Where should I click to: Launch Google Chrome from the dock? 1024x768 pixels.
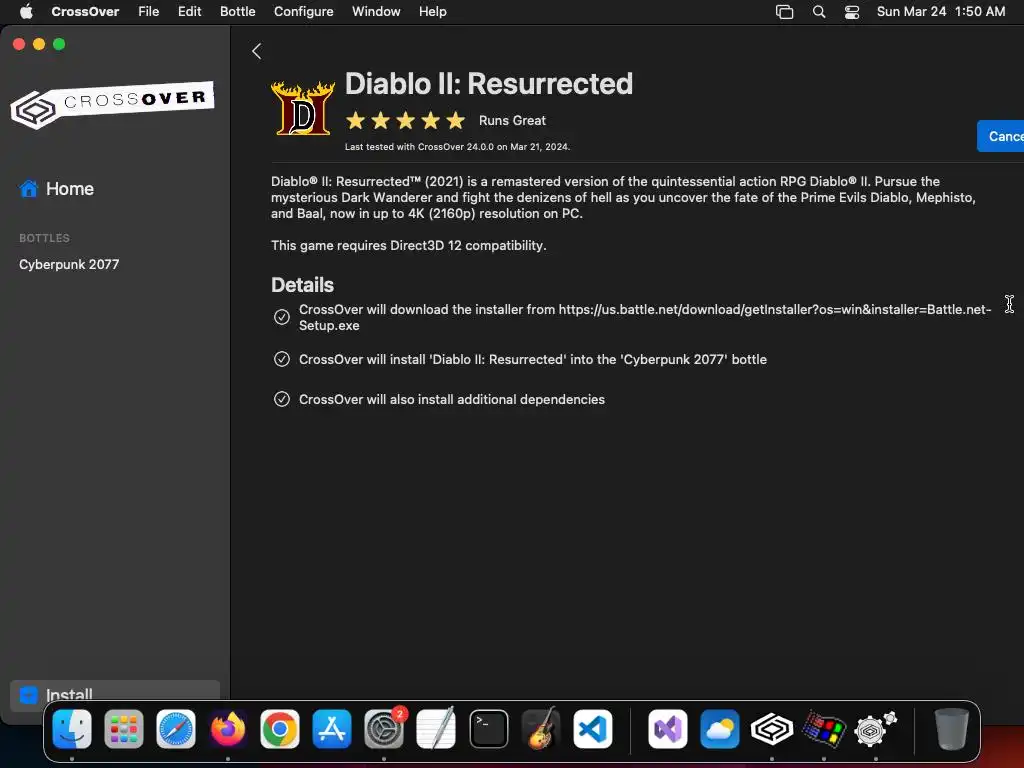click(x=280, y=729)
